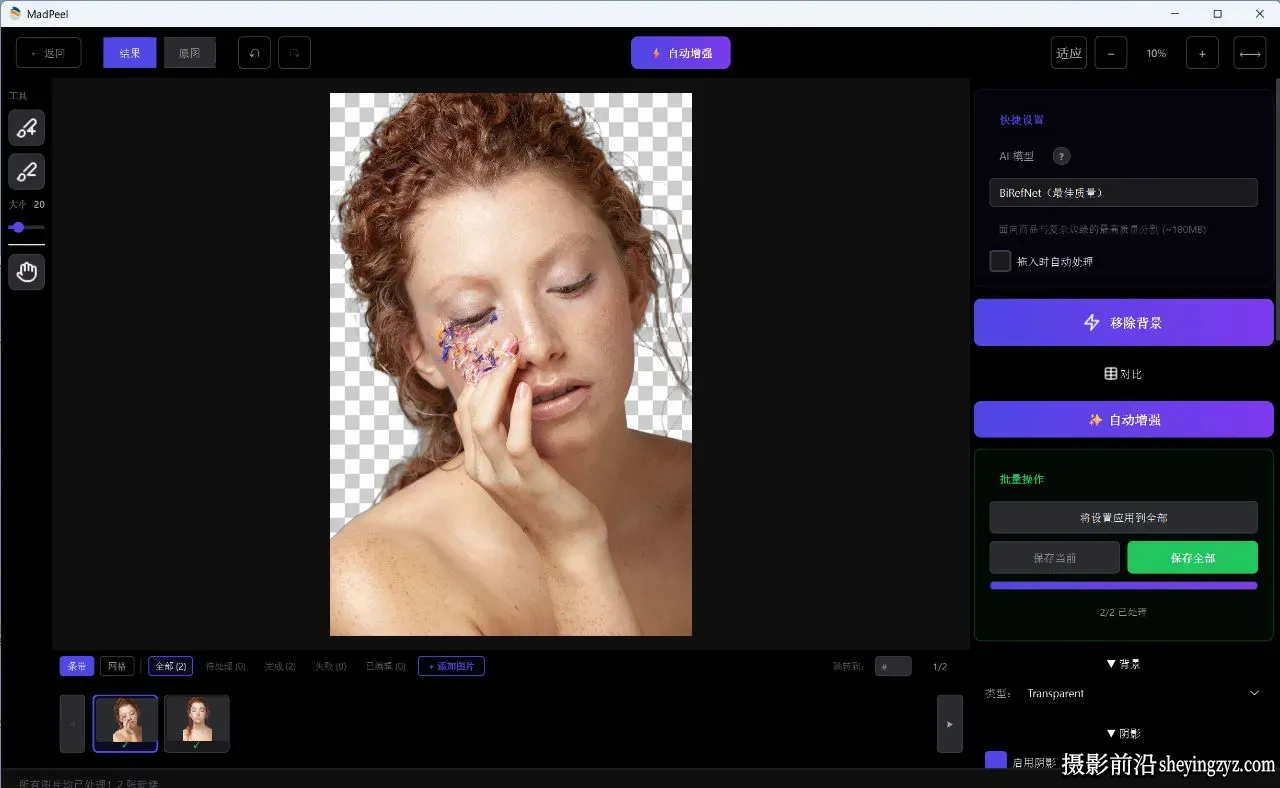Viewport: 1280px width, 788px height.
Task: Collapse the 背景 section
Action: point(1123,664)
